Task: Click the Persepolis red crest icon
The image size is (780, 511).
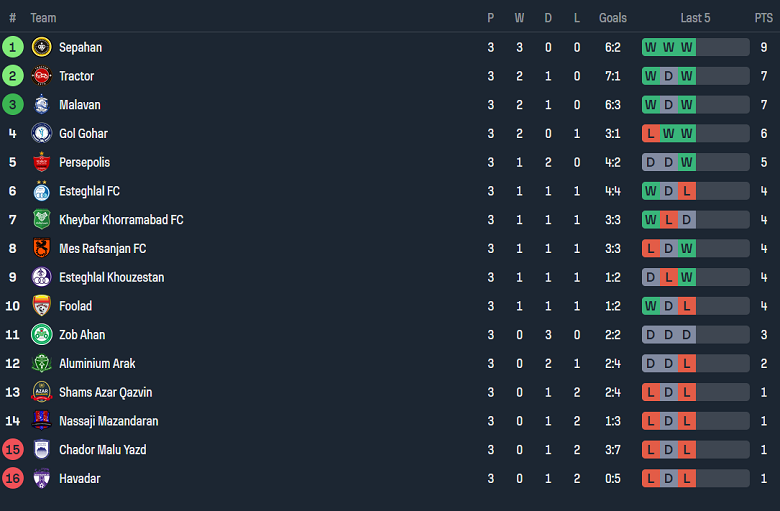Action: point(41,162)
